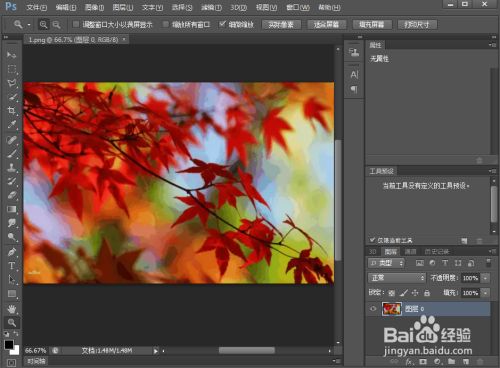500x368 pixels.
Task: Create a new layer
Action: coord(466,362)
